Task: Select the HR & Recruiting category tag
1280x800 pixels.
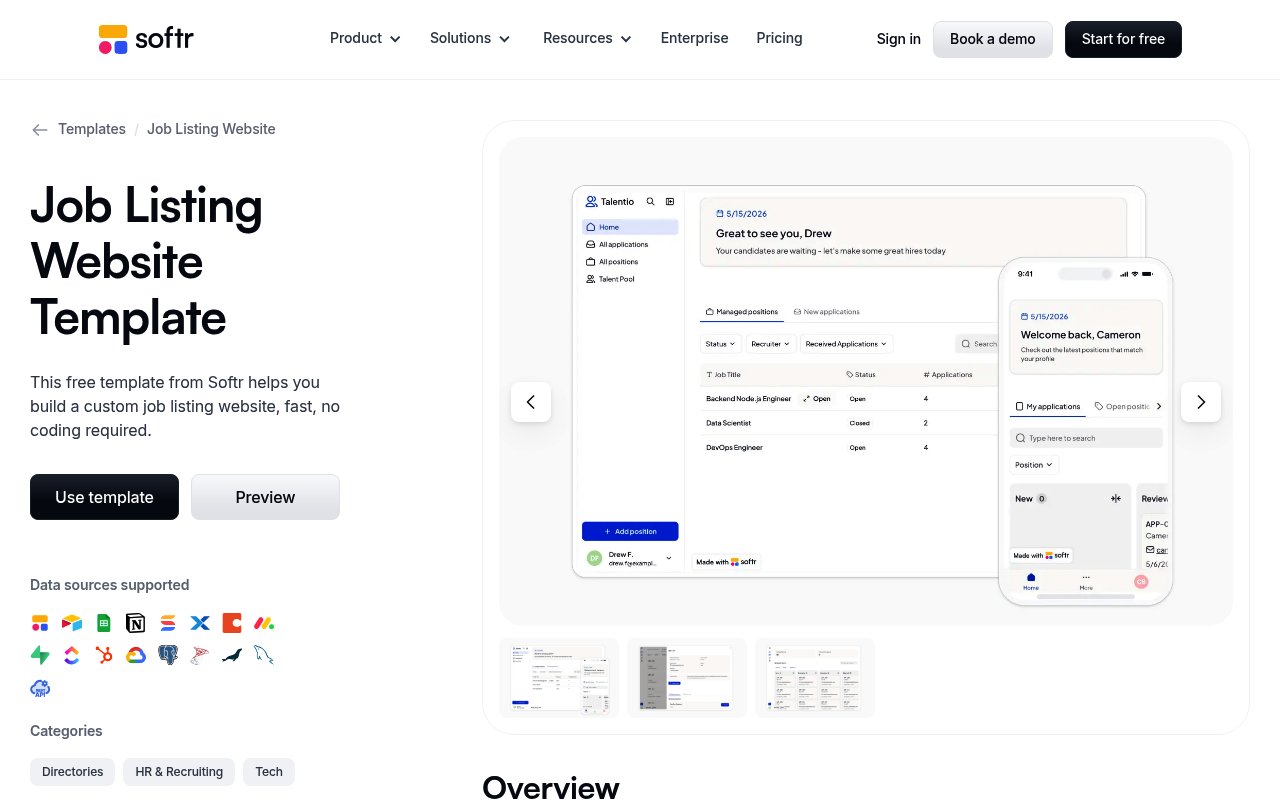Action: (179, 772)
